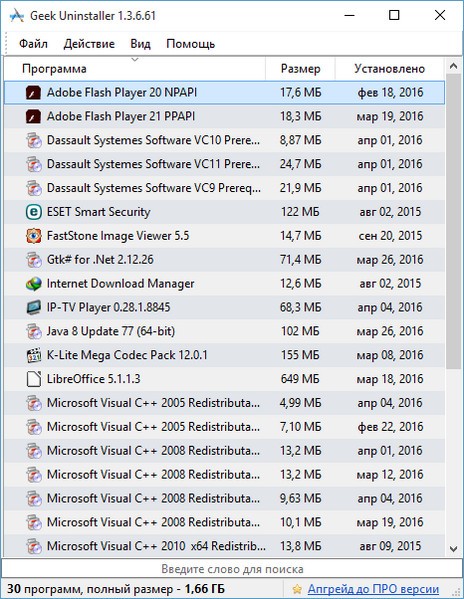Click the scrollbar up arrow
This screenshot has width=464, height=599.
(453, 66)
